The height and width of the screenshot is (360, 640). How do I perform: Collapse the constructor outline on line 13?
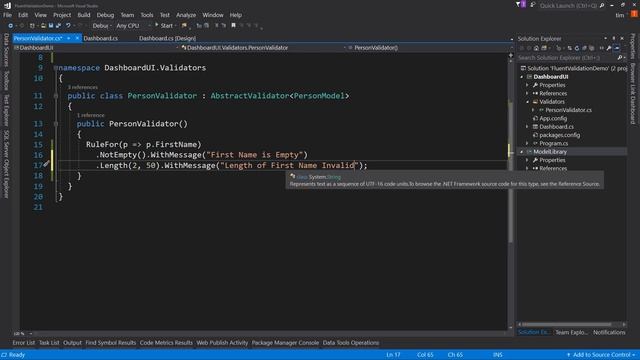[56, 124]
